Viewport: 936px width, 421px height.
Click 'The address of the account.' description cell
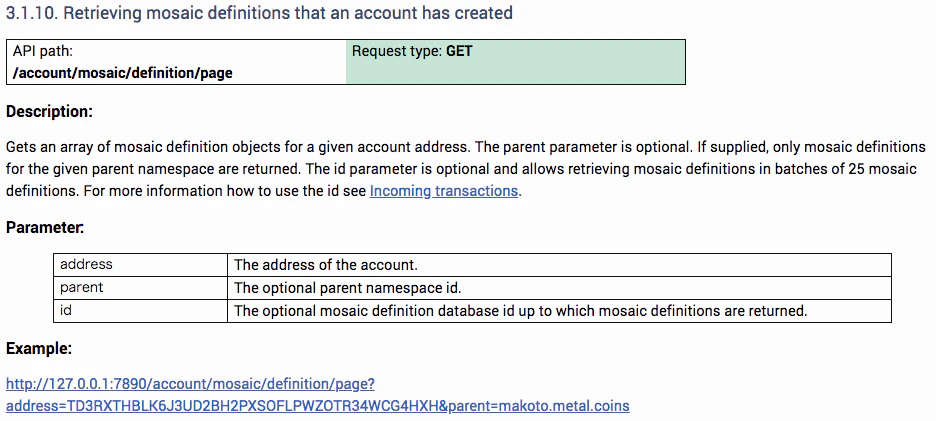pyautogui.click(x=559, y=265)
